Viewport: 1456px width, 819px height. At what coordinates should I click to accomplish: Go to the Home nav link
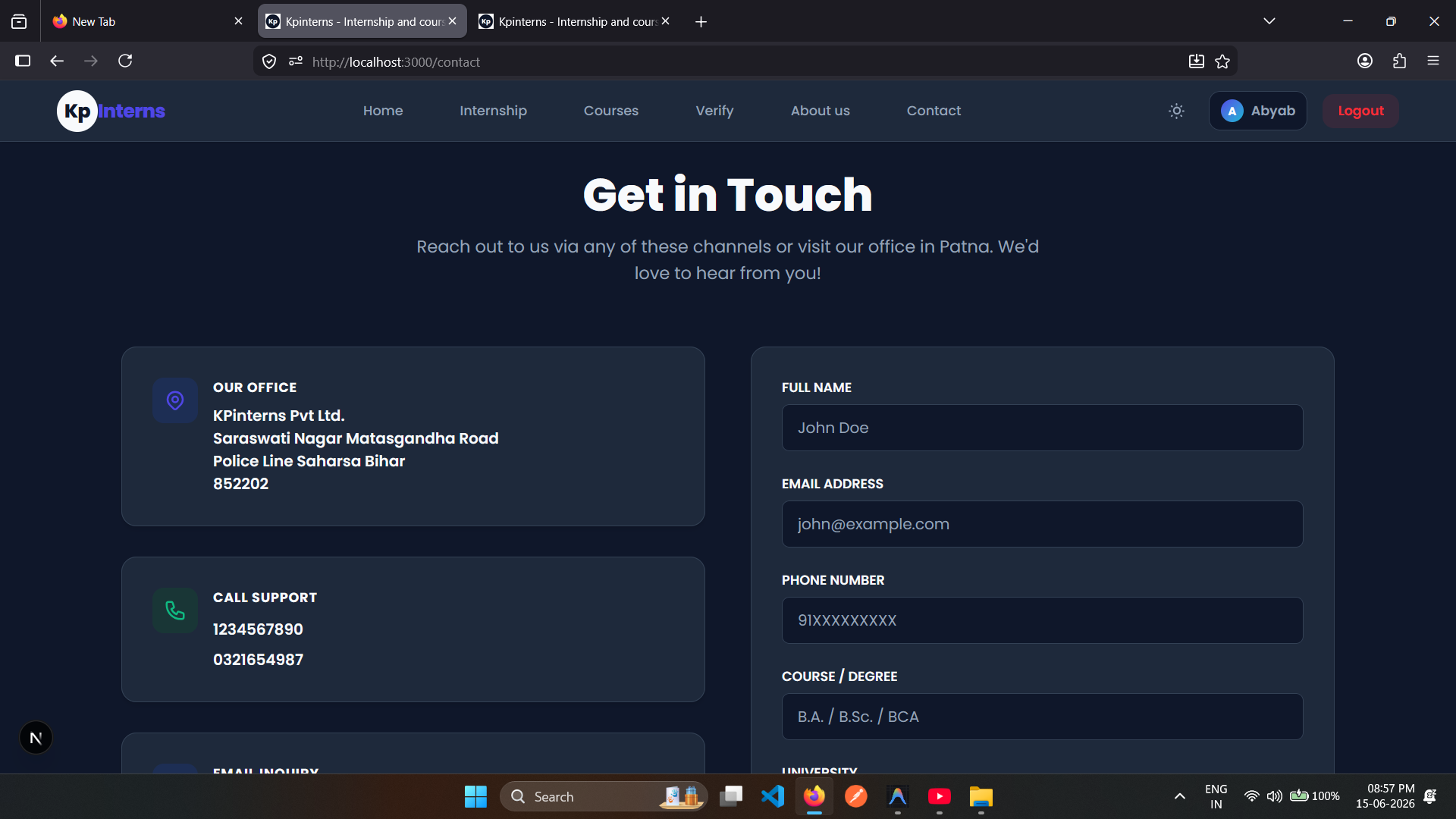point(383,111)
